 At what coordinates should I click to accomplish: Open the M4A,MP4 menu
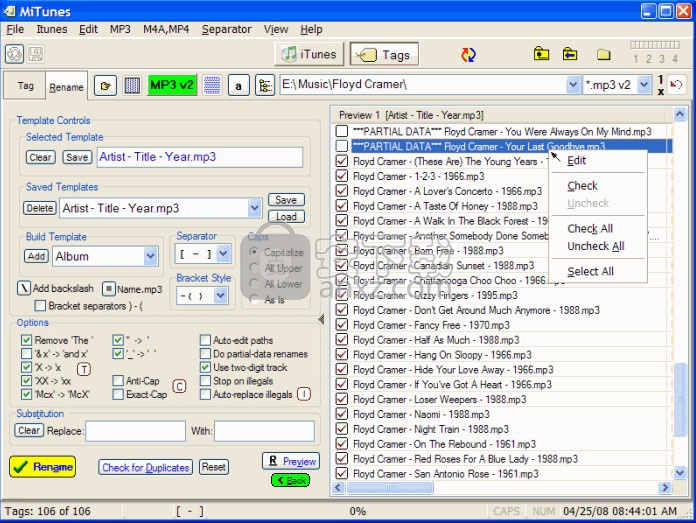(166, 29)
